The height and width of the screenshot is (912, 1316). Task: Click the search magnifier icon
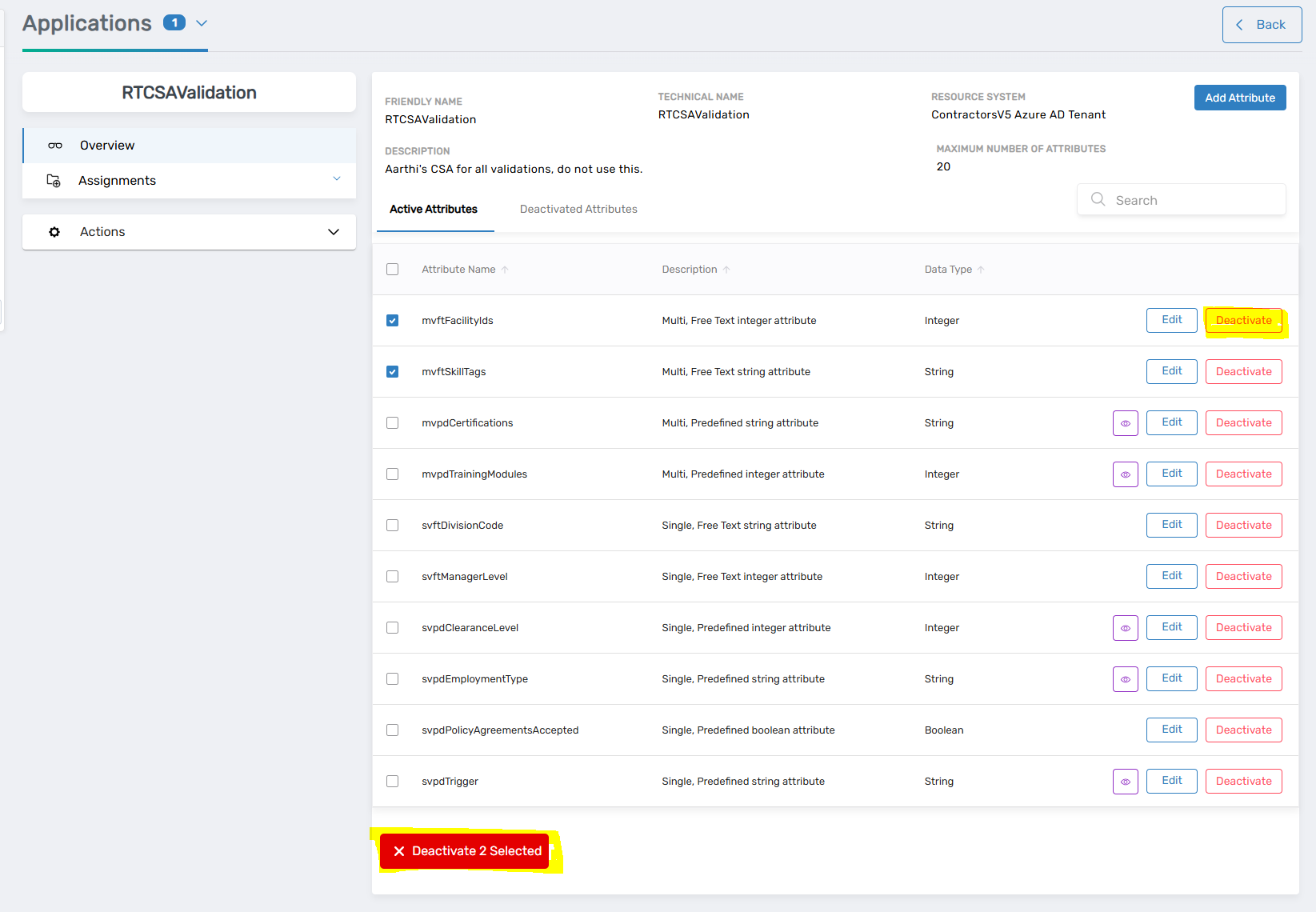1098,199
